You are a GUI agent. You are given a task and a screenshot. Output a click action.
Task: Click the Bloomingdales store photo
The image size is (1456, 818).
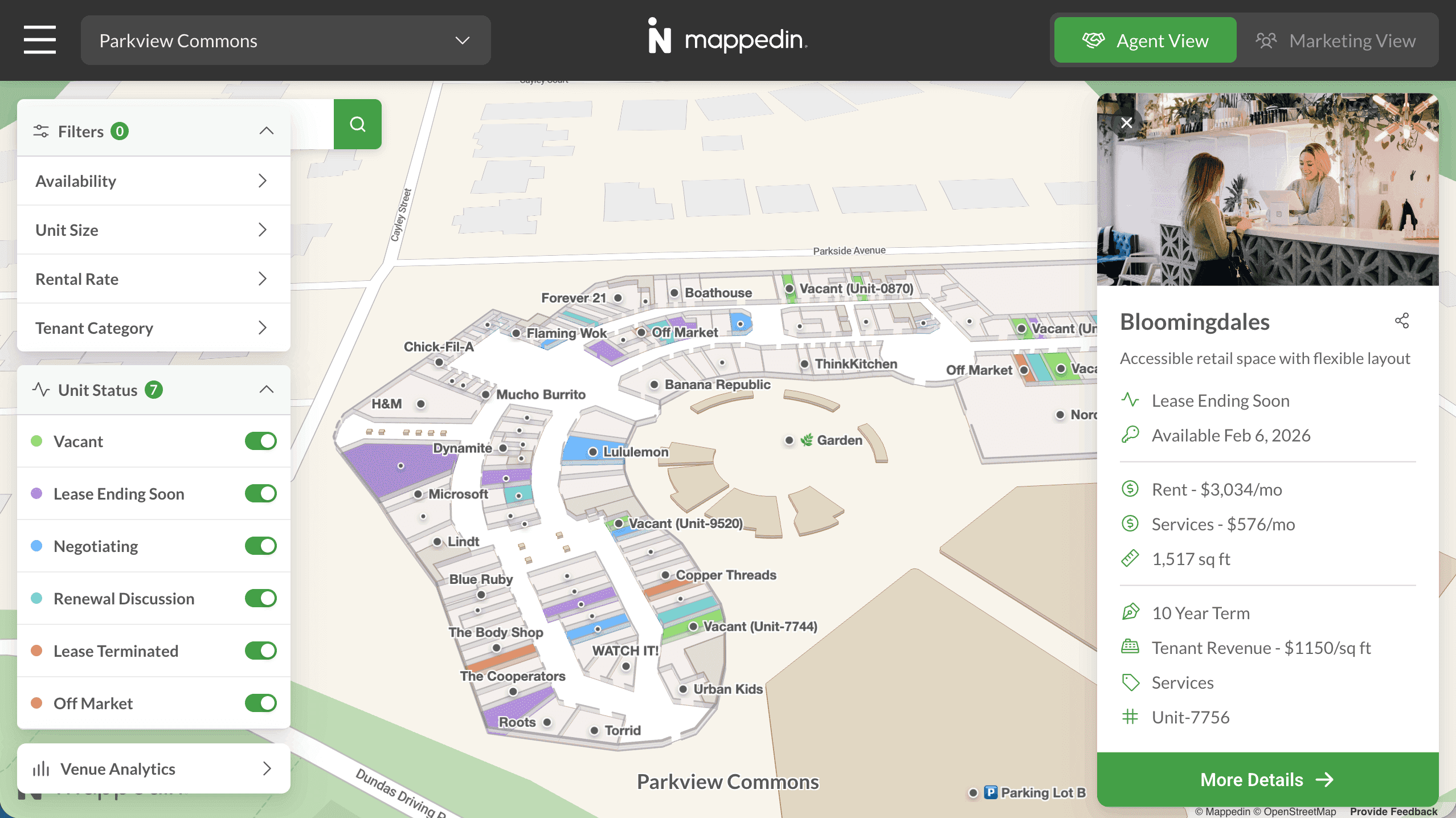[1267, 190]
